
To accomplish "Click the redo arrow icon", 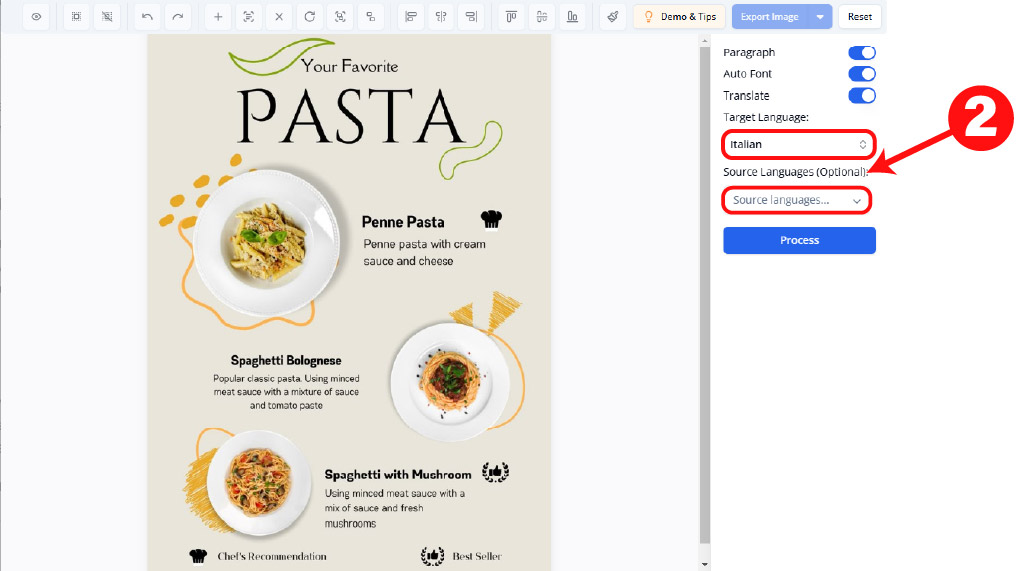I will click(x=177, y=17).
